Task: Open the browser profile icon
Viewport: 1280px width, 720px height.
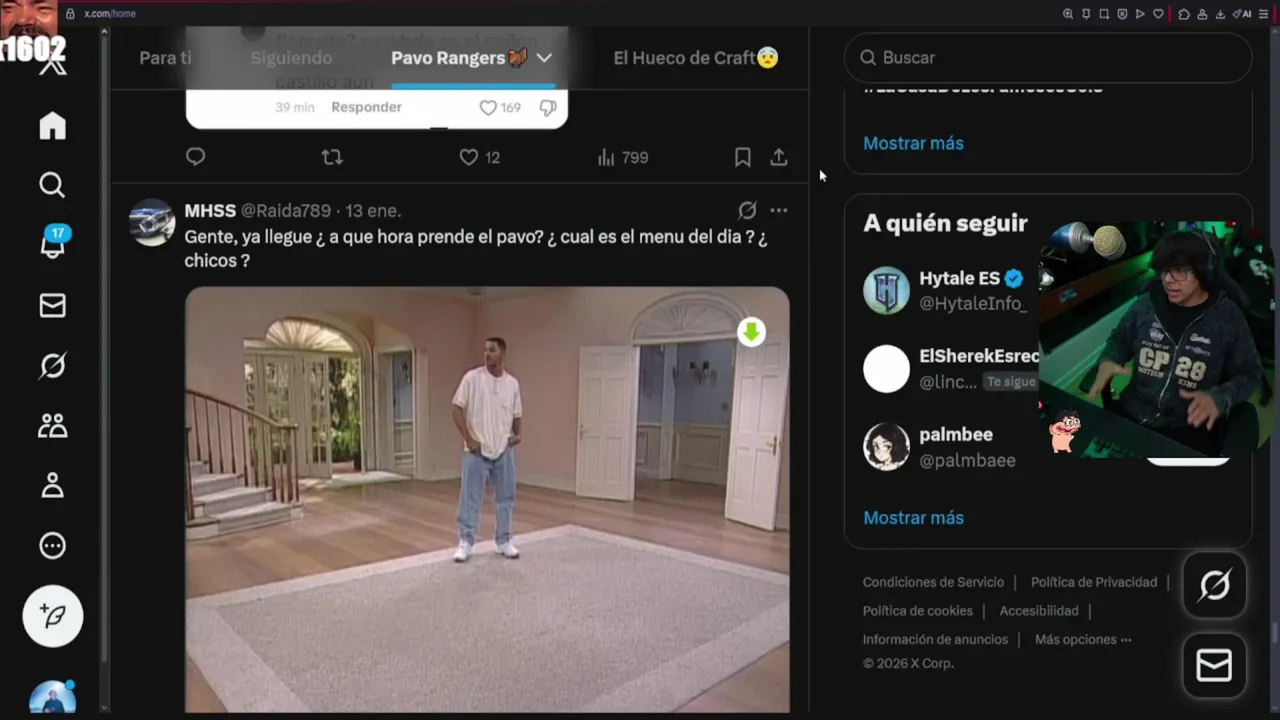Action: pos(1202,14)
